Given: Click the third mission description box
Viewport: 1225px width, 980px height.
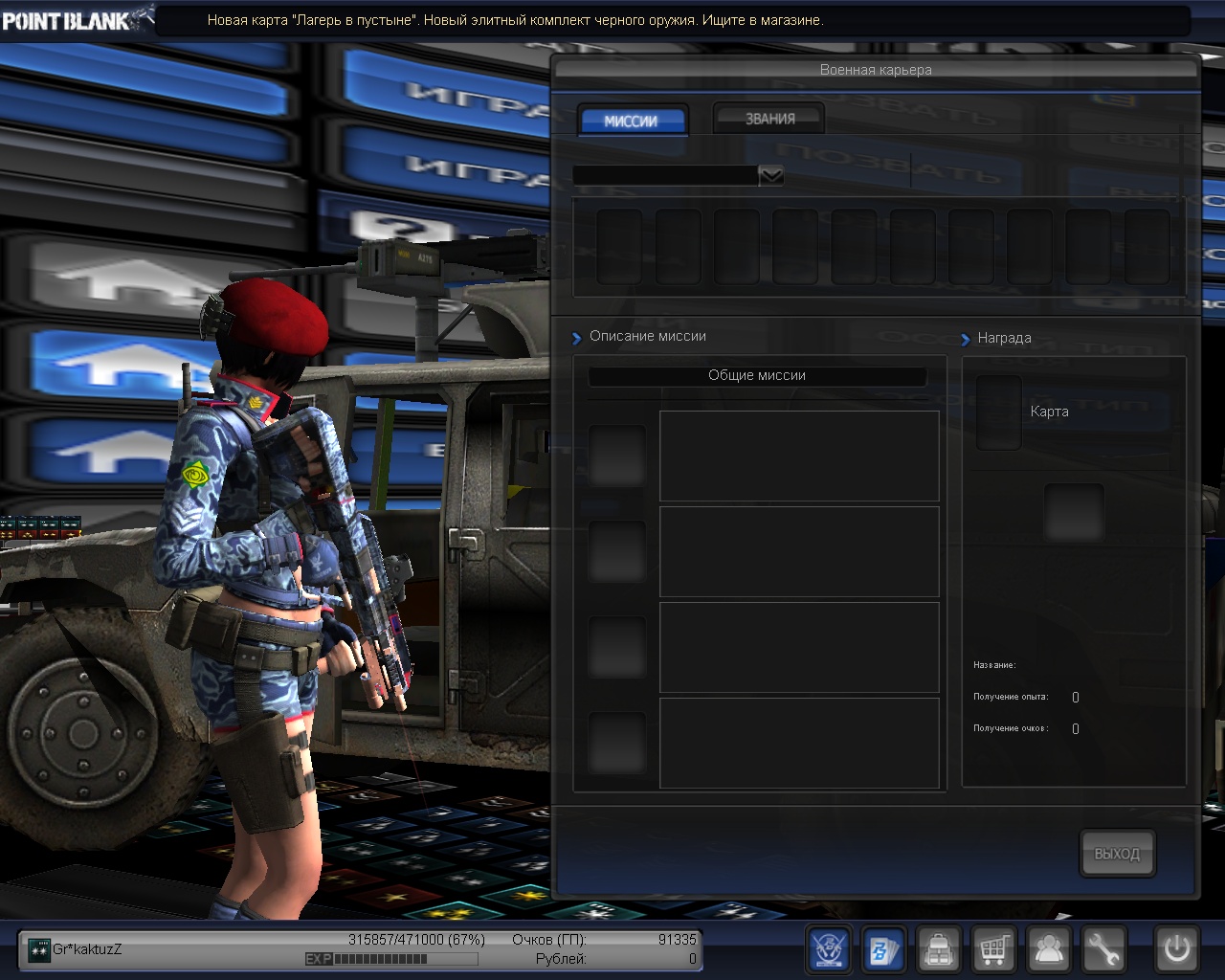Looking at the screenshot, I should pos(799,648).
